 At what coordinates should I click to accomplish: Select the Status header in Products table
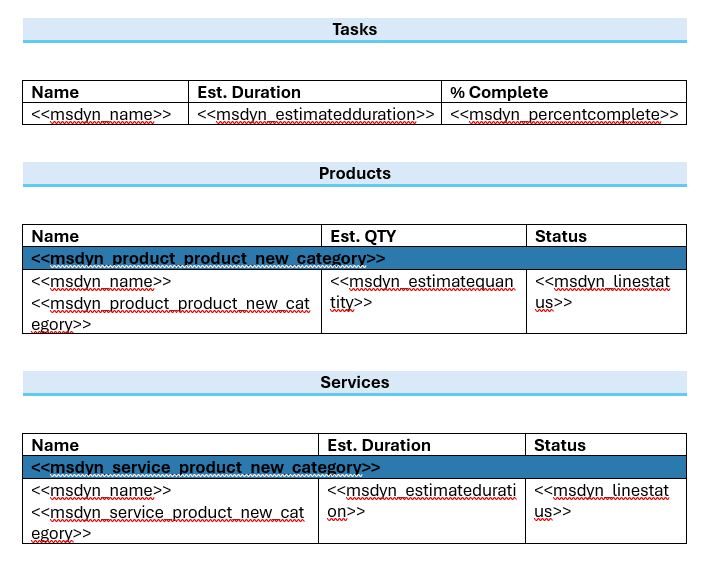561,236
